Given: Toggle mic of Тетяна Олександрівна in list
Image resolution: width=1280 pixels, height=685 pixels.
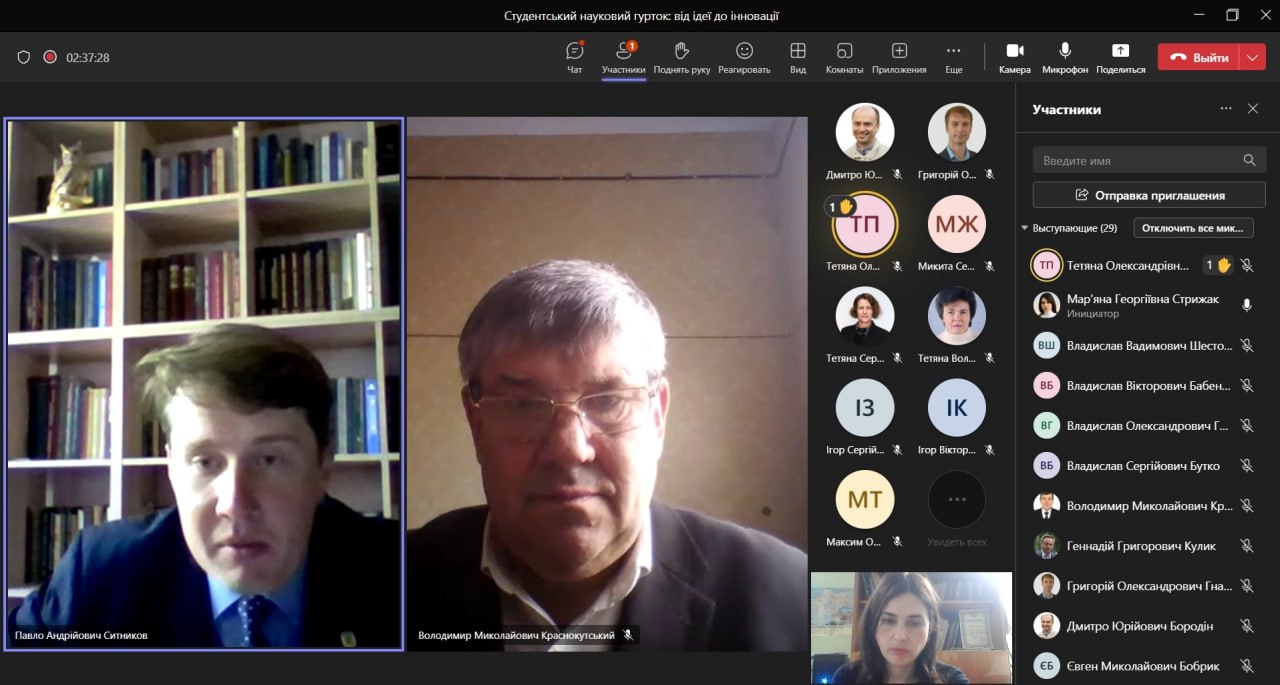Looking at the screenshot, I should coord(1247,265).
